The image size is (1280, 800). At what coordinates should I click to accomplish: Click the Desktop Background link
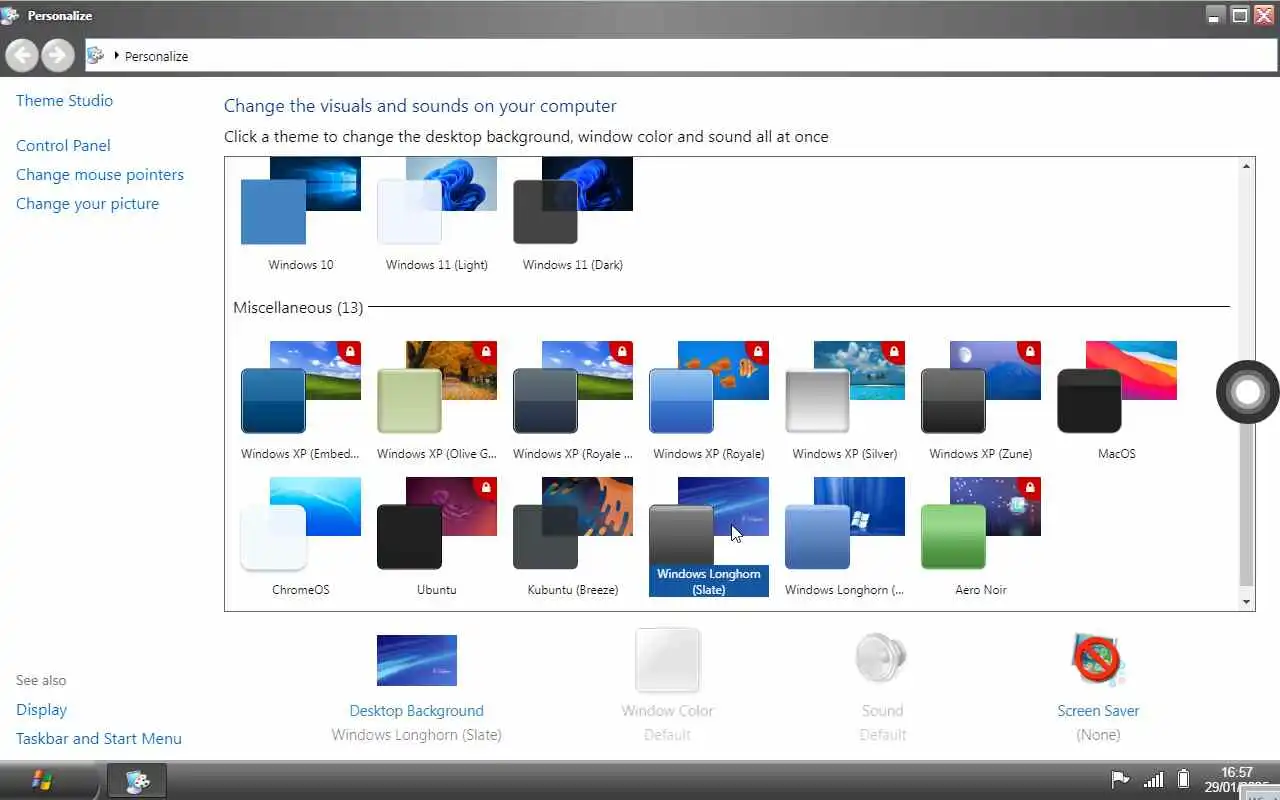point(417,711)
